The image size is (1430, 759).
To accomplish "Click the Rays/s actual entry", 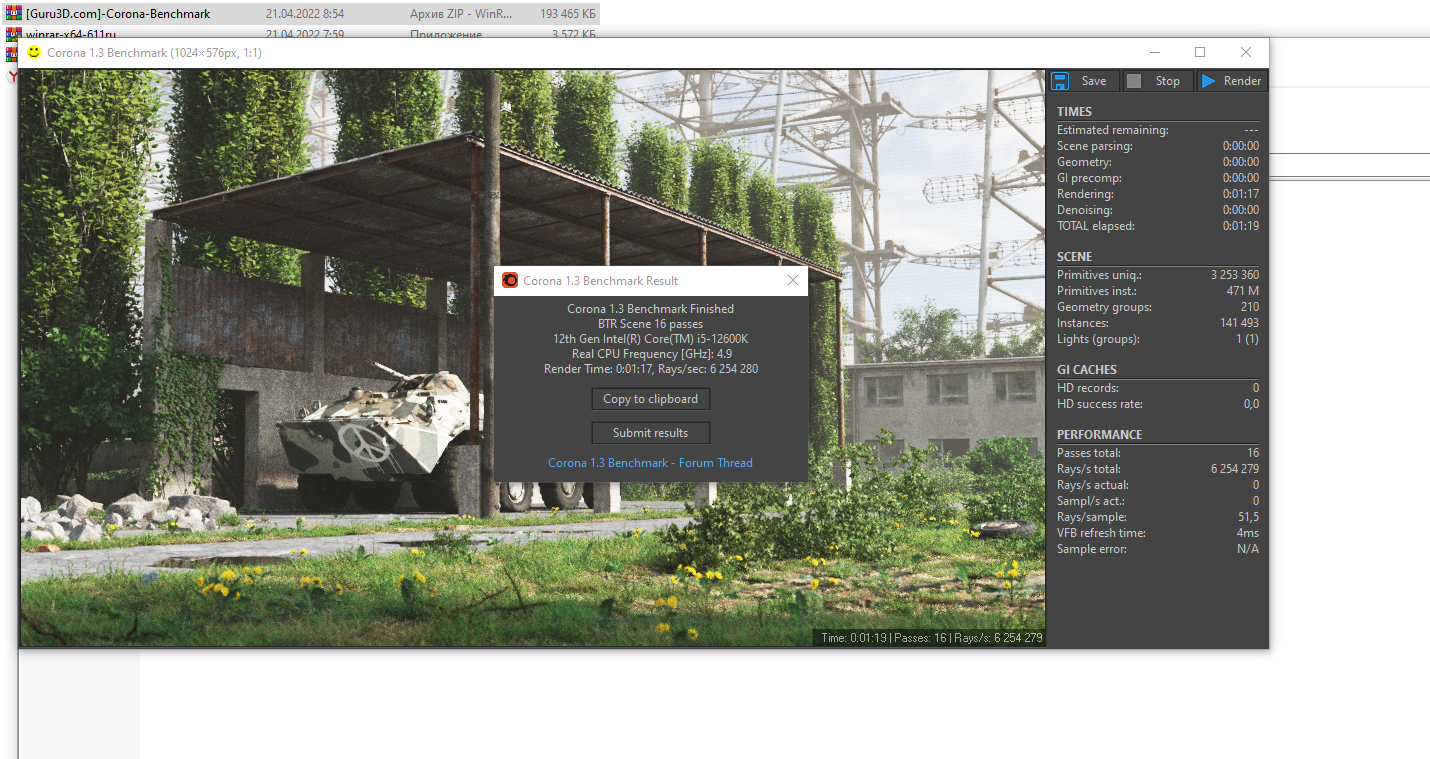I will click(x=1158, y=485).
